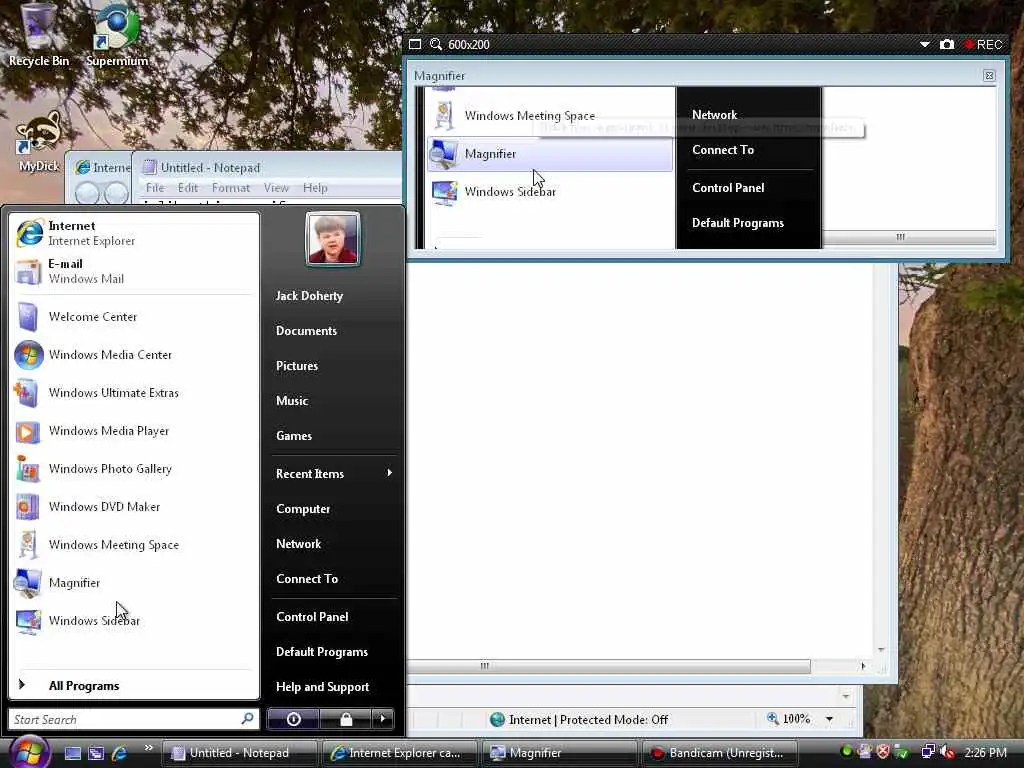Image resolution: width=1024 pixels, height=768 pixels.
Task: Click Switch between windows quick launch icon
Action: tap(96, 753)
